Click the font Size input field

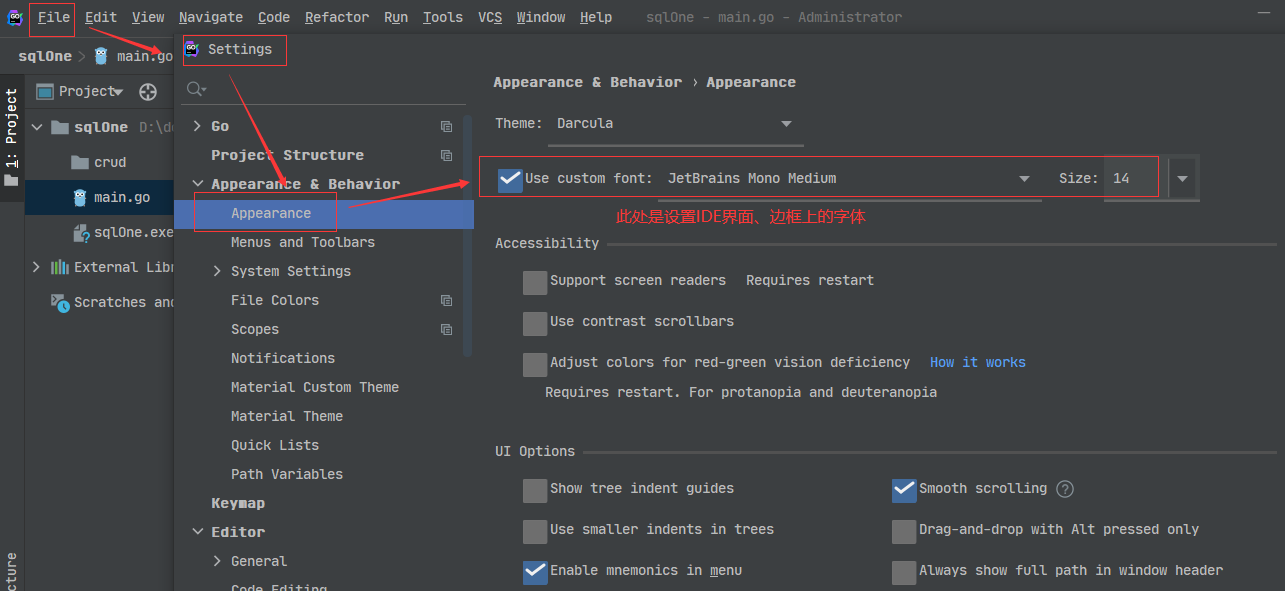1134,179
